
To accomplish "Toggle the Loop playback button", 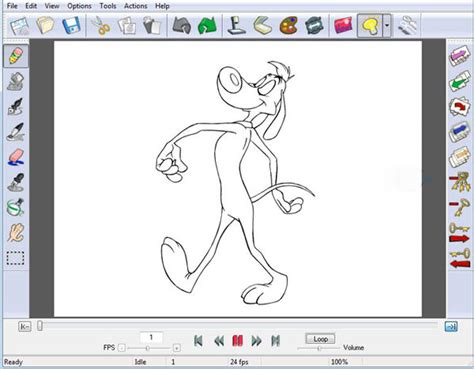I will pos(320,339).
